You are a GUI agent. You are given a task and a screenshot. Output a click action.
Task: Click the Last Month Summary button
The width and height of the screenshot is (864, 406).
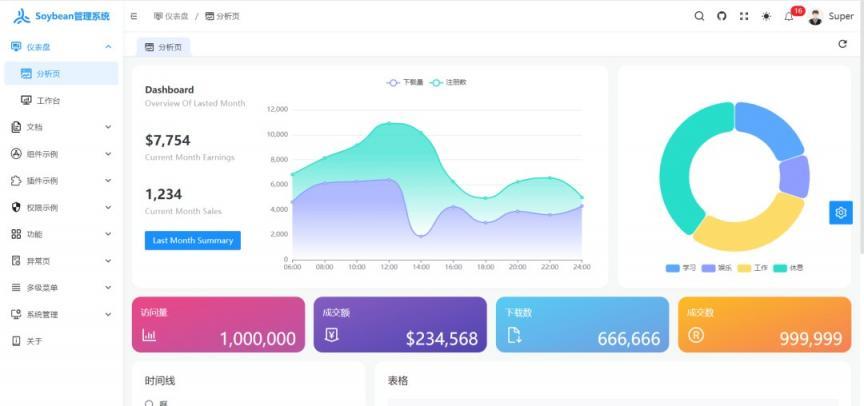(x=193, y=241)
